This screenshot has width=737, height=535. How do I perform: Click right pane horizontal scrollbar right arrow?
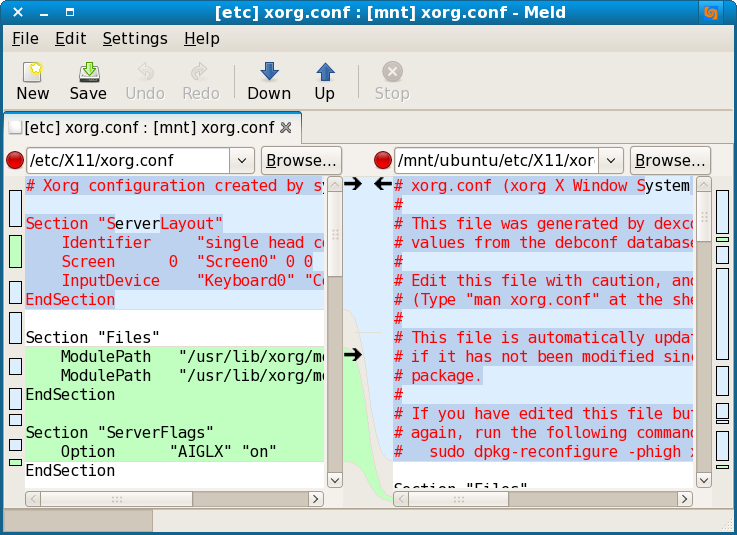click(684, 499)
